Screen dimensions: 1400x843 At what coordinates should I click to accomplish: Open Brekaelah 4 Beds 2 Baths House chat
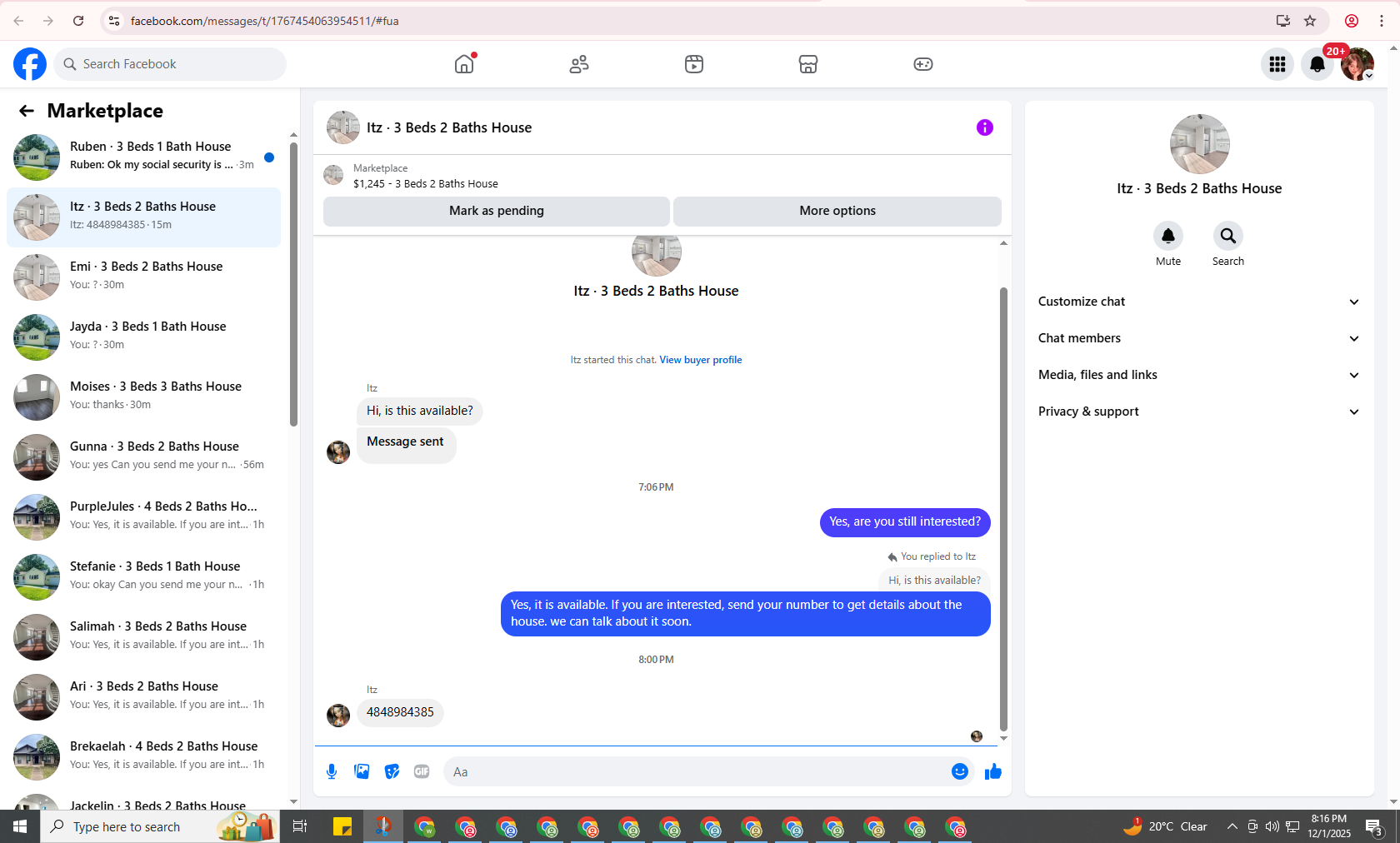[x=143, y=757]
